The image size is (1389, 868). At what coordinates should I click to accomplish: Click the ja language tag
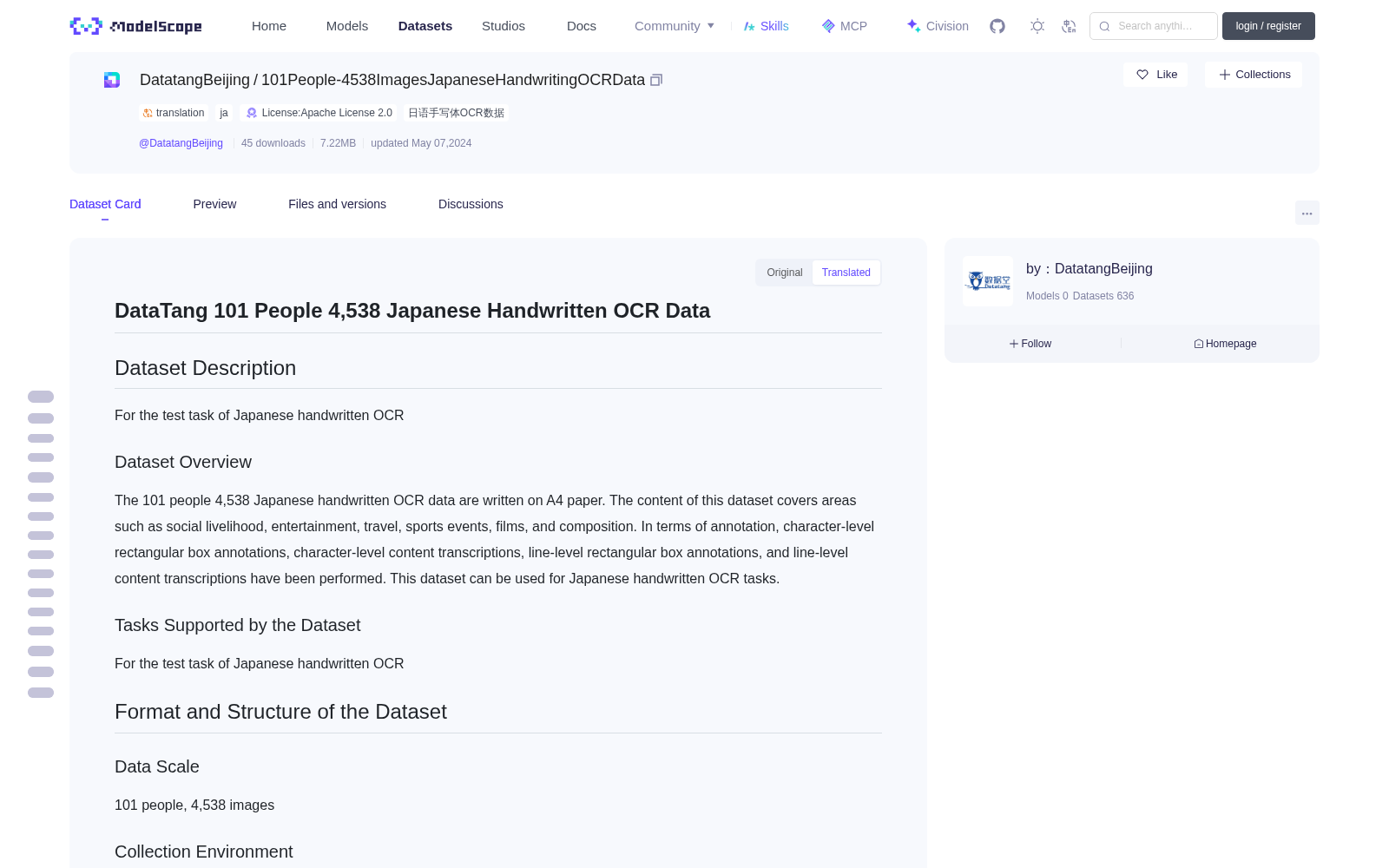[x=224, y=113]
